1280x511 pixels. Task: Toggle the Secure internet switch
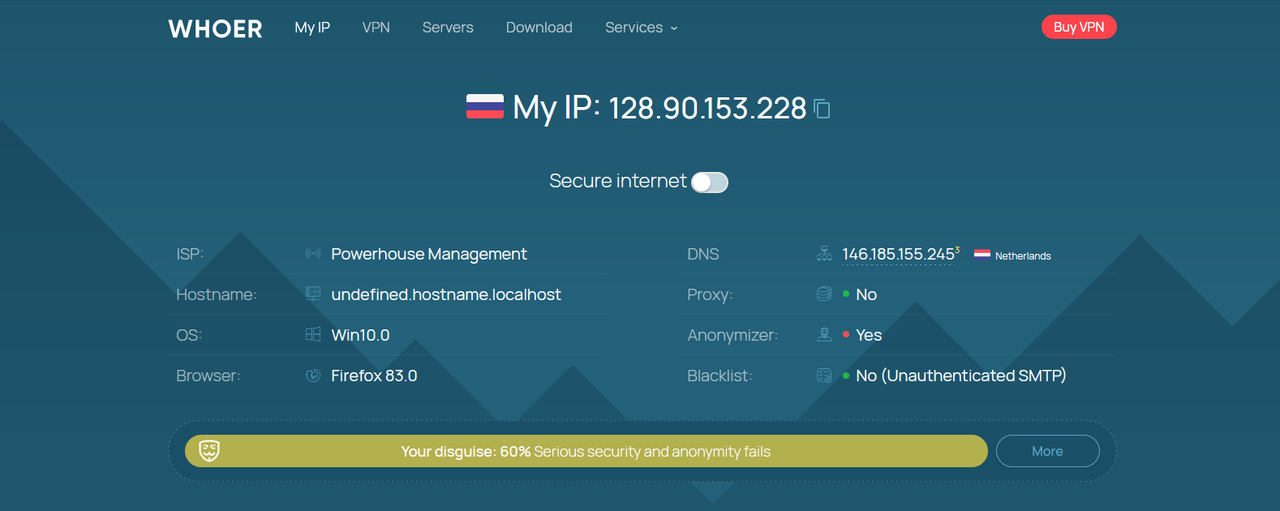coord(710,182)
